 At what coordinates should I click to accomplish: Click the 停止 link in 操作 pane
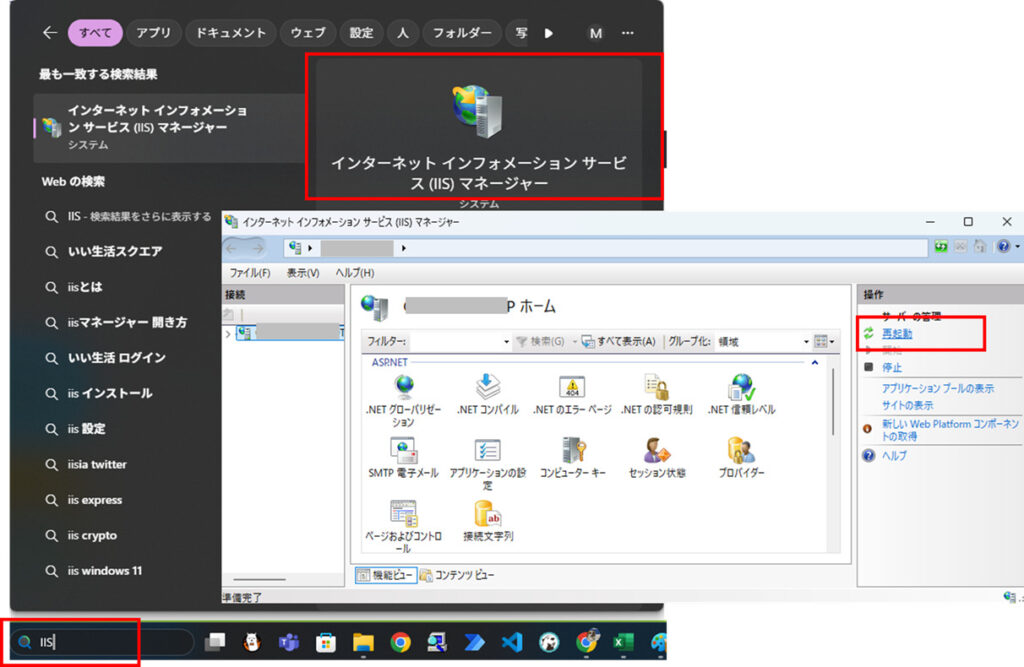tap(891, 367)
